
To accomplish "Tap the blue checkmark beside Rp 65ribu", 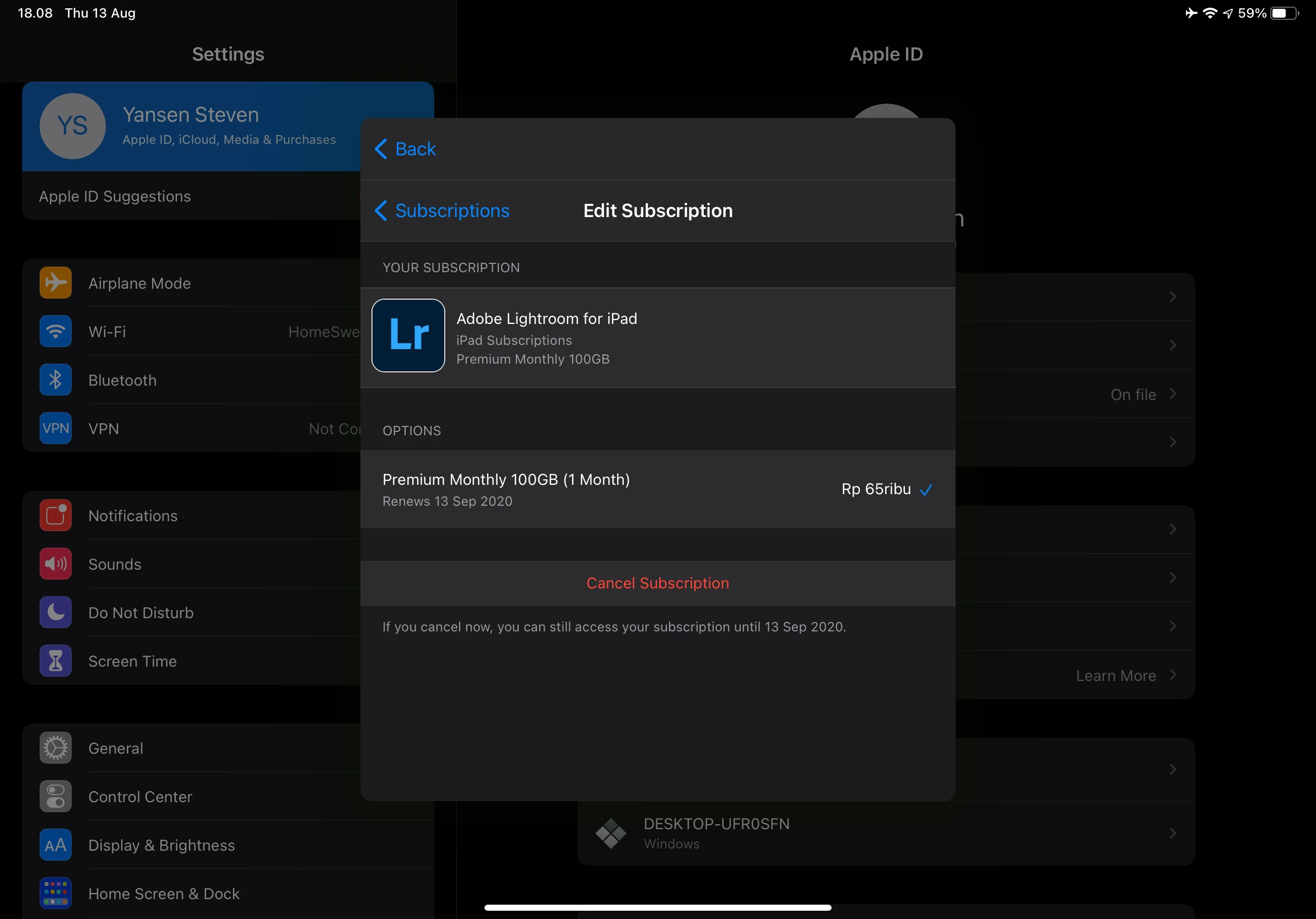I will pos(926,489).
